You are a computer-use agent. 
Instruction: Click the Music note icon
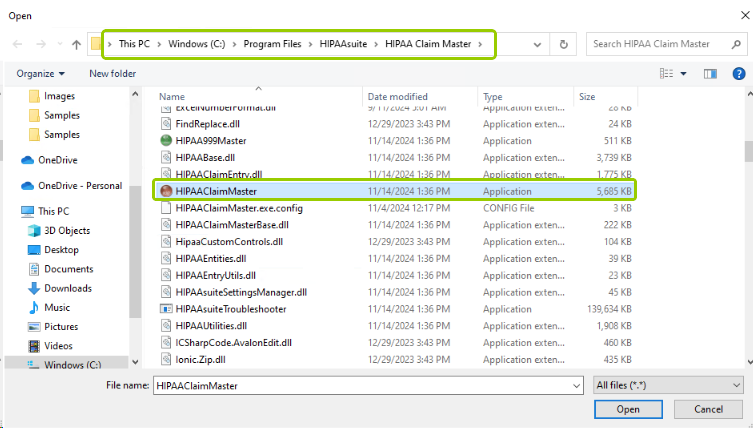pyautogui.click(x=34, y=307)
